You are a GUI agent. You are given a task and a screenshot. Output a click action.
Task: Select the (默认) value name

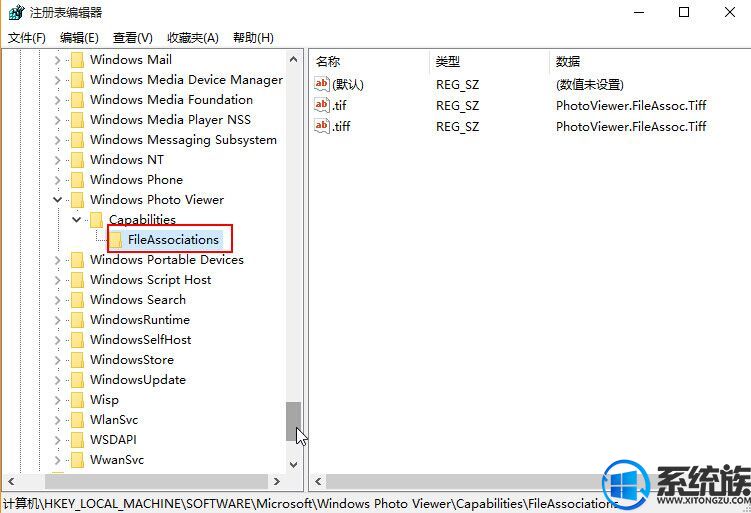(348, 85)
